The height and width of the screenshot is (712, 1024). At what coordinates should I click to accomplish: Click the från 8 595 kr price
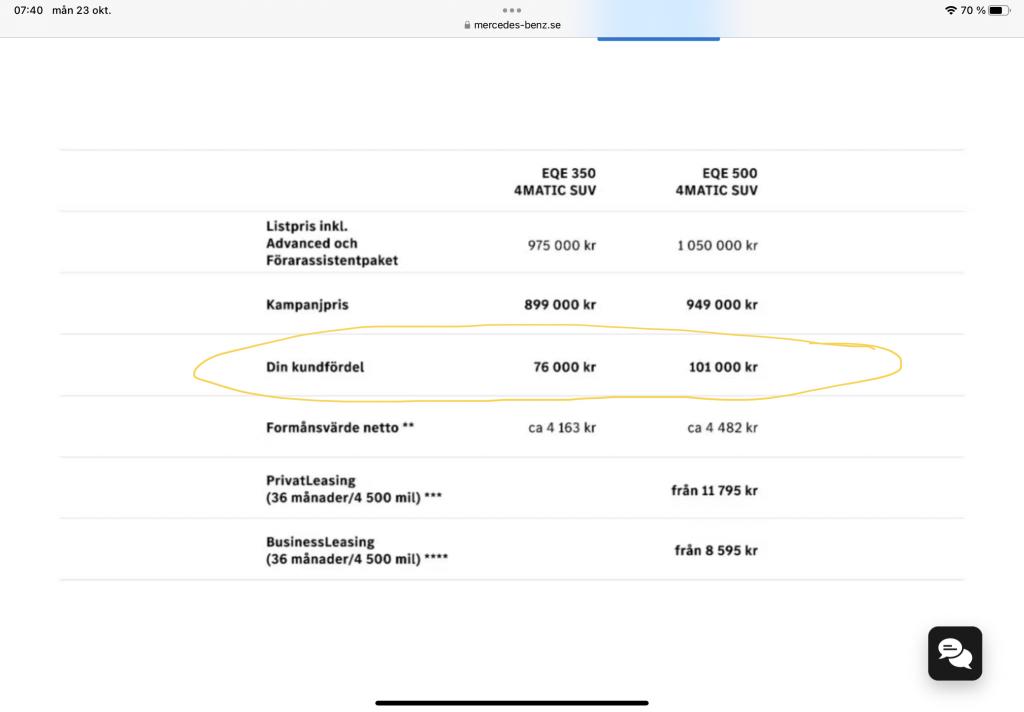716,551
